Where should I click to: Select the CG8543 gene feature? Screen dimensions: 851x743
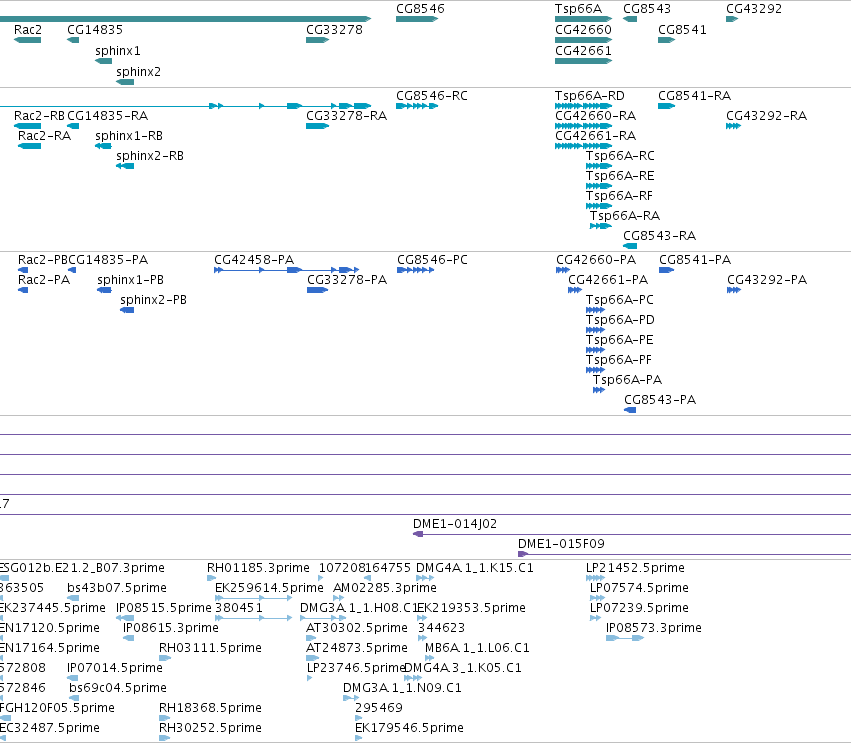pos(630,19)
